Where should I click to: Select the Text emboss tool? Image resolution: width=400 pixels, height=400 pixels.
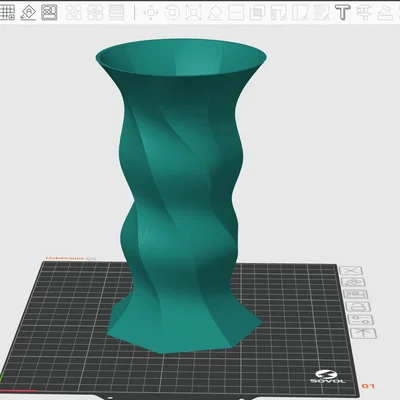click(x=342, y=12)
